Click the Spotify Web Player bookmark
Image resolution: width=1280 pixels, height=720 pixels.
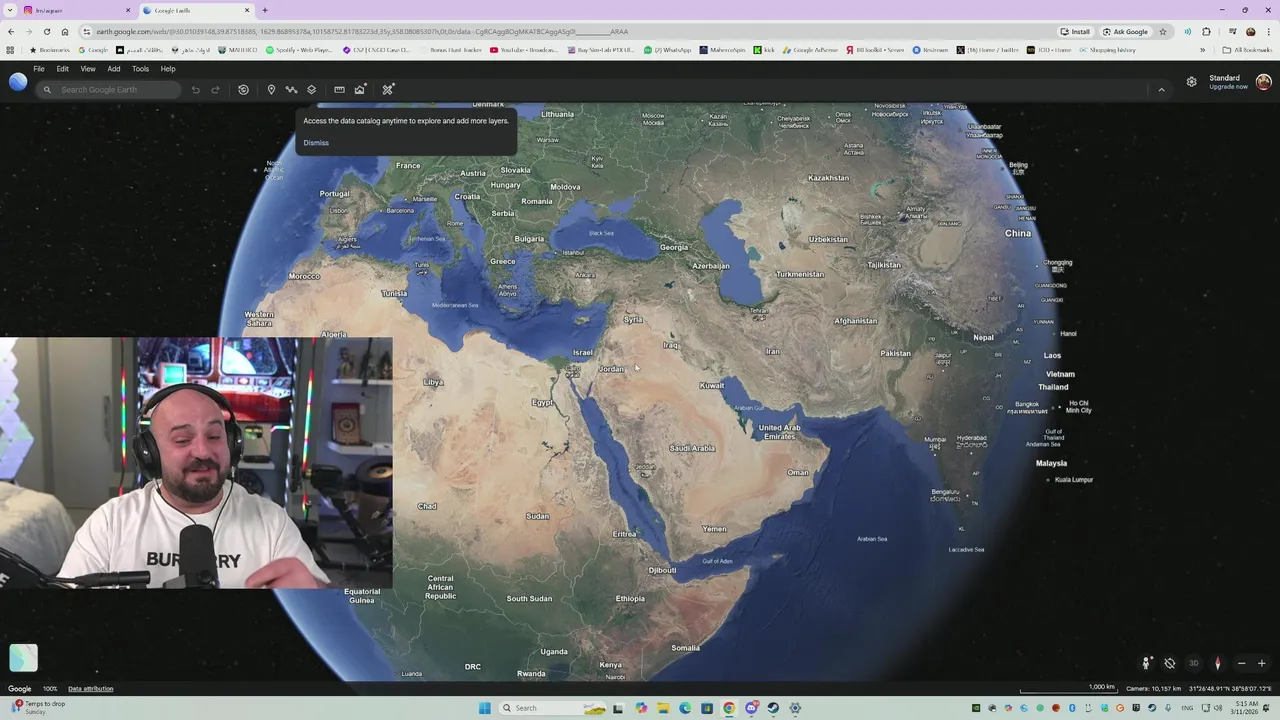pyautogui.click(x=299, y=50)
